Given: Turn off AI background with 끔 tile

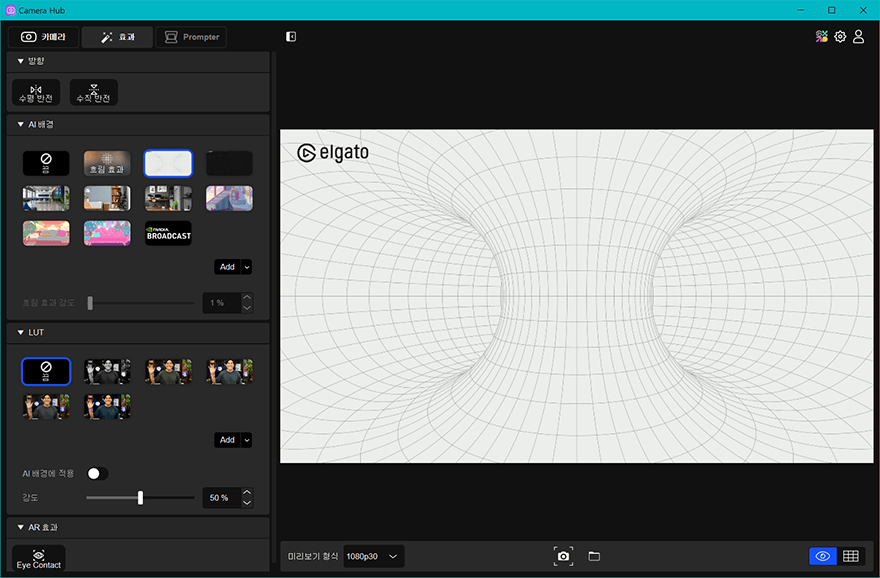Looking at the screenshot, I should (x=46, y=163).
